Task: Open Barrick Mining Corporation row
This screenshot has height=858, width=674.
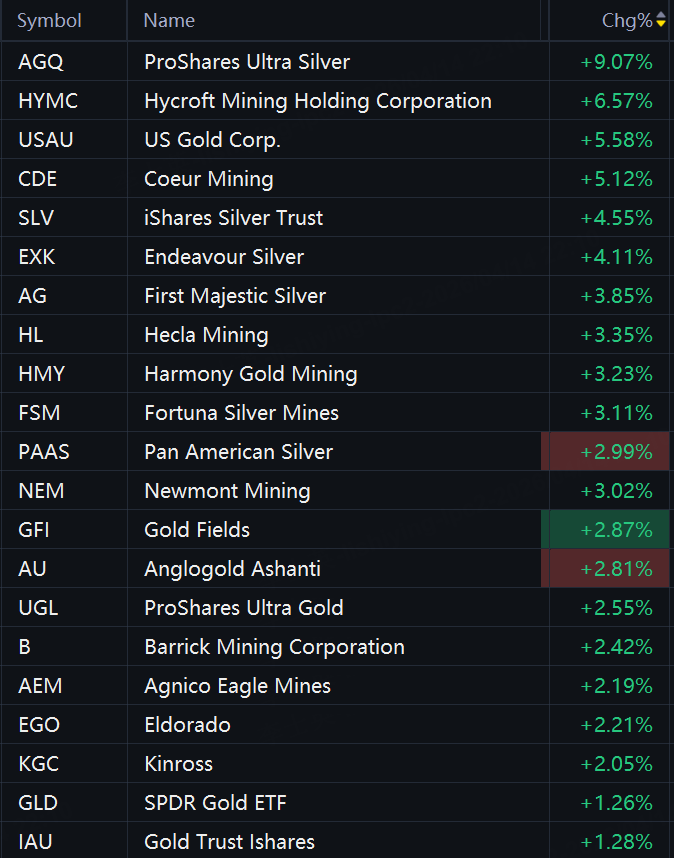Action: (x=274, y=647)
